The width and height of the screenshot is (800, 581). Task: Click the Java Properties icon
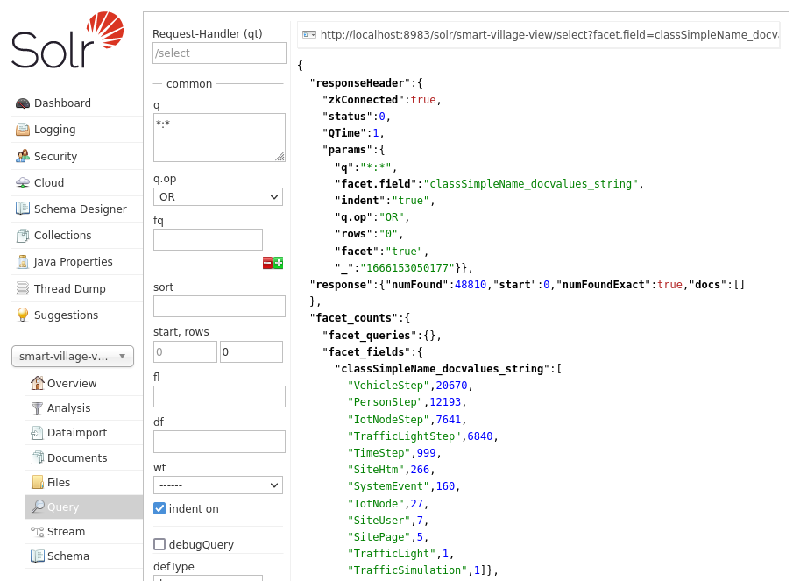(x=23, y=262)
